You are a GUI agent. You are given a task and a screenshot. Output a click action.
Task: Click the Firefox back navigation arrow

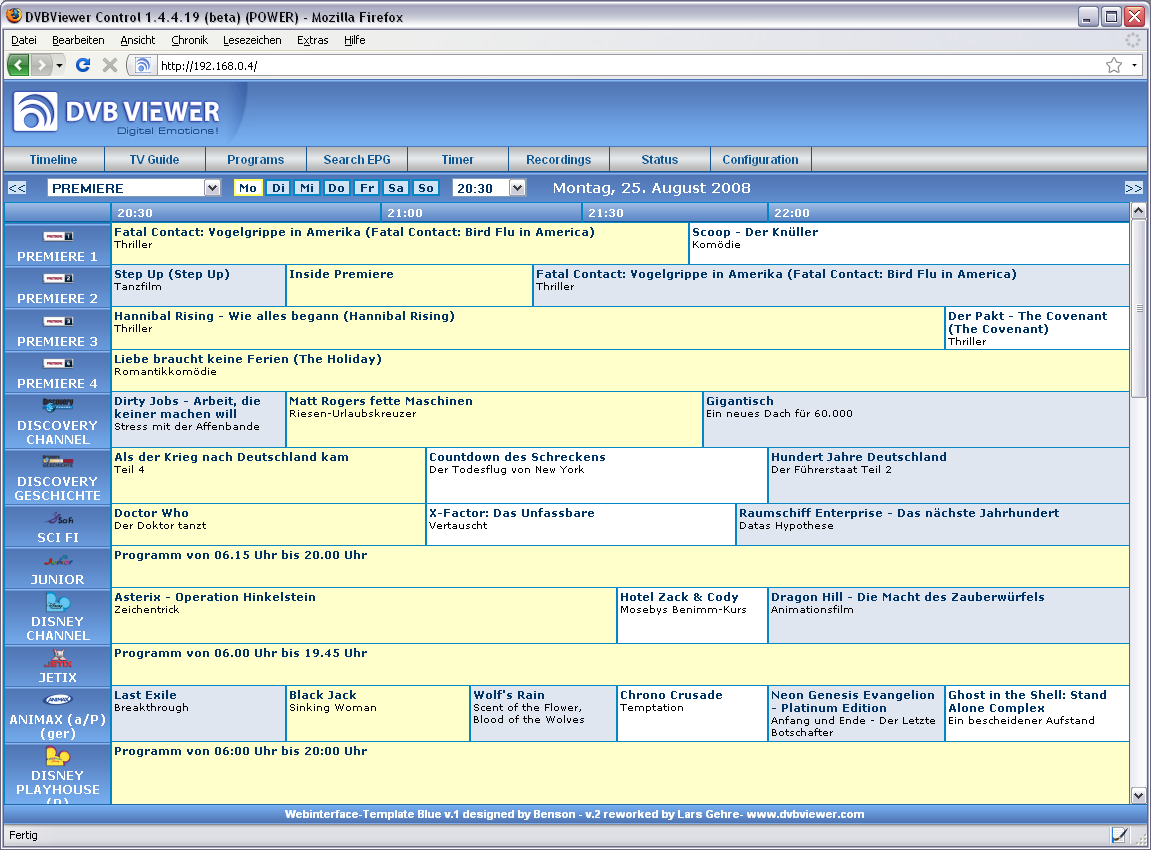tap(19, 65)
